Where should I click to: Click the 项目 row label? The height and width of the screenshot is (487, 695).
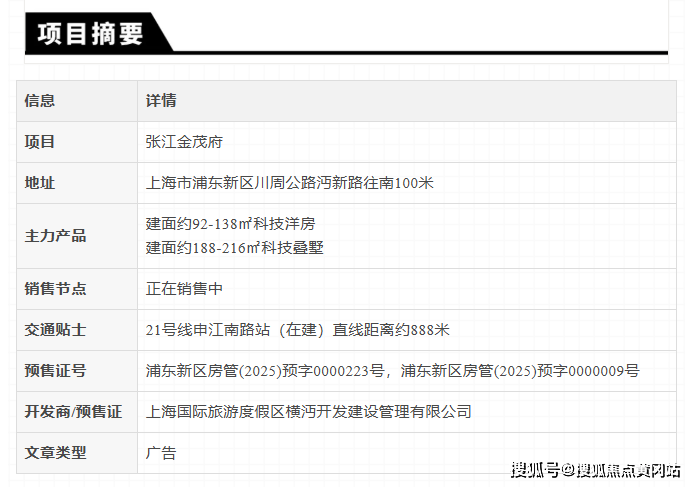click(x=40, y=142)
